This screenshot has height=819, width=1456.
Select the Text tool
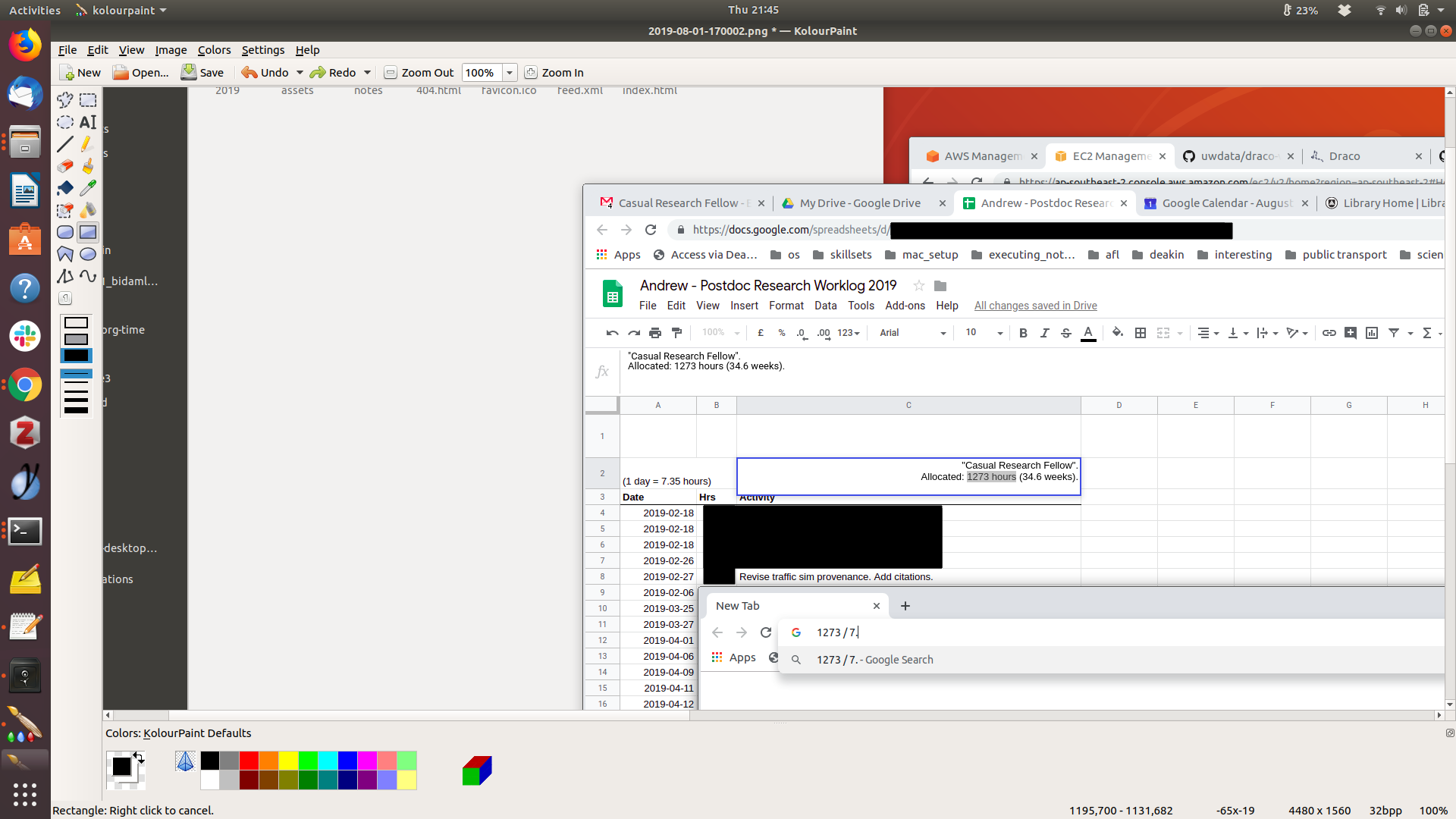(x=88, y=122)
